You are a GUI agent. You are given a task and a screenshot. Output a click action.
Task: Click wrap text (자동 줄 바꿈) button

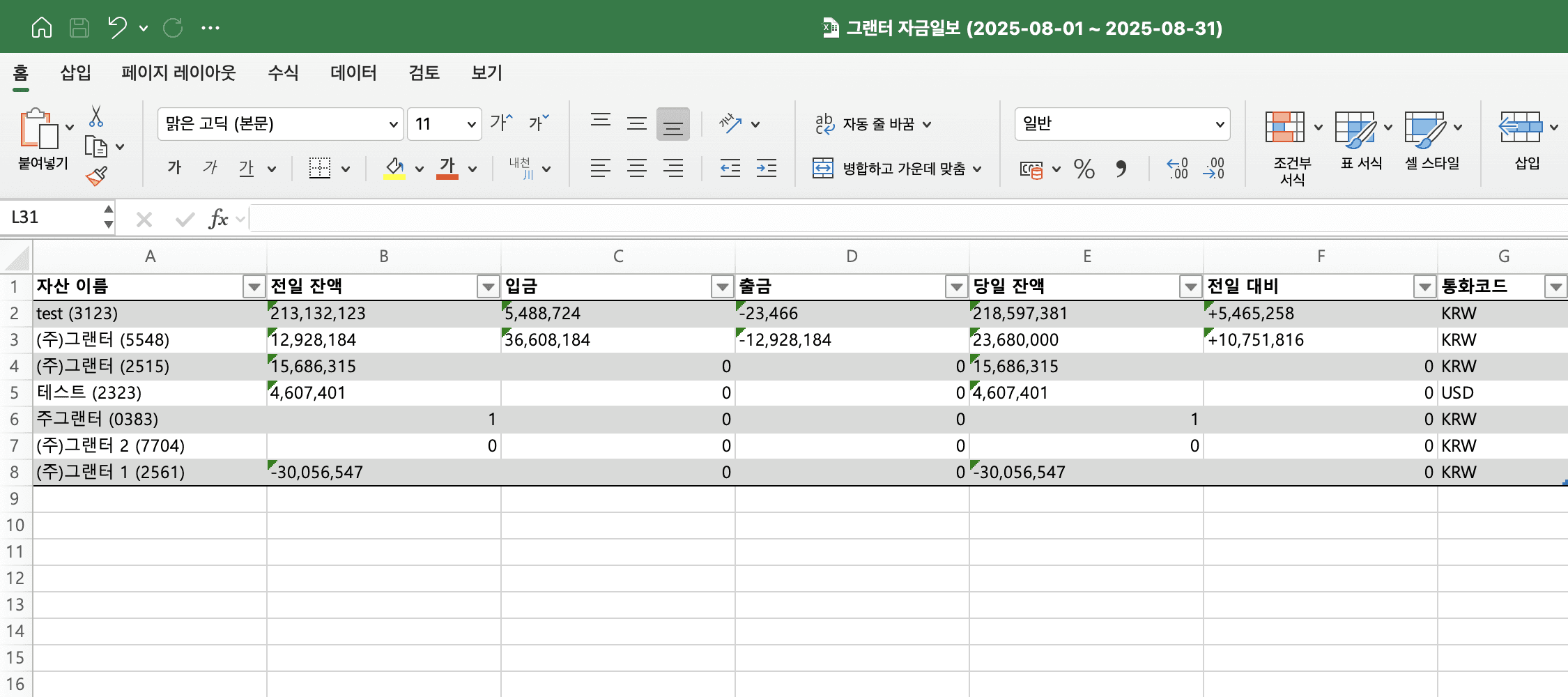coord(873,123)
